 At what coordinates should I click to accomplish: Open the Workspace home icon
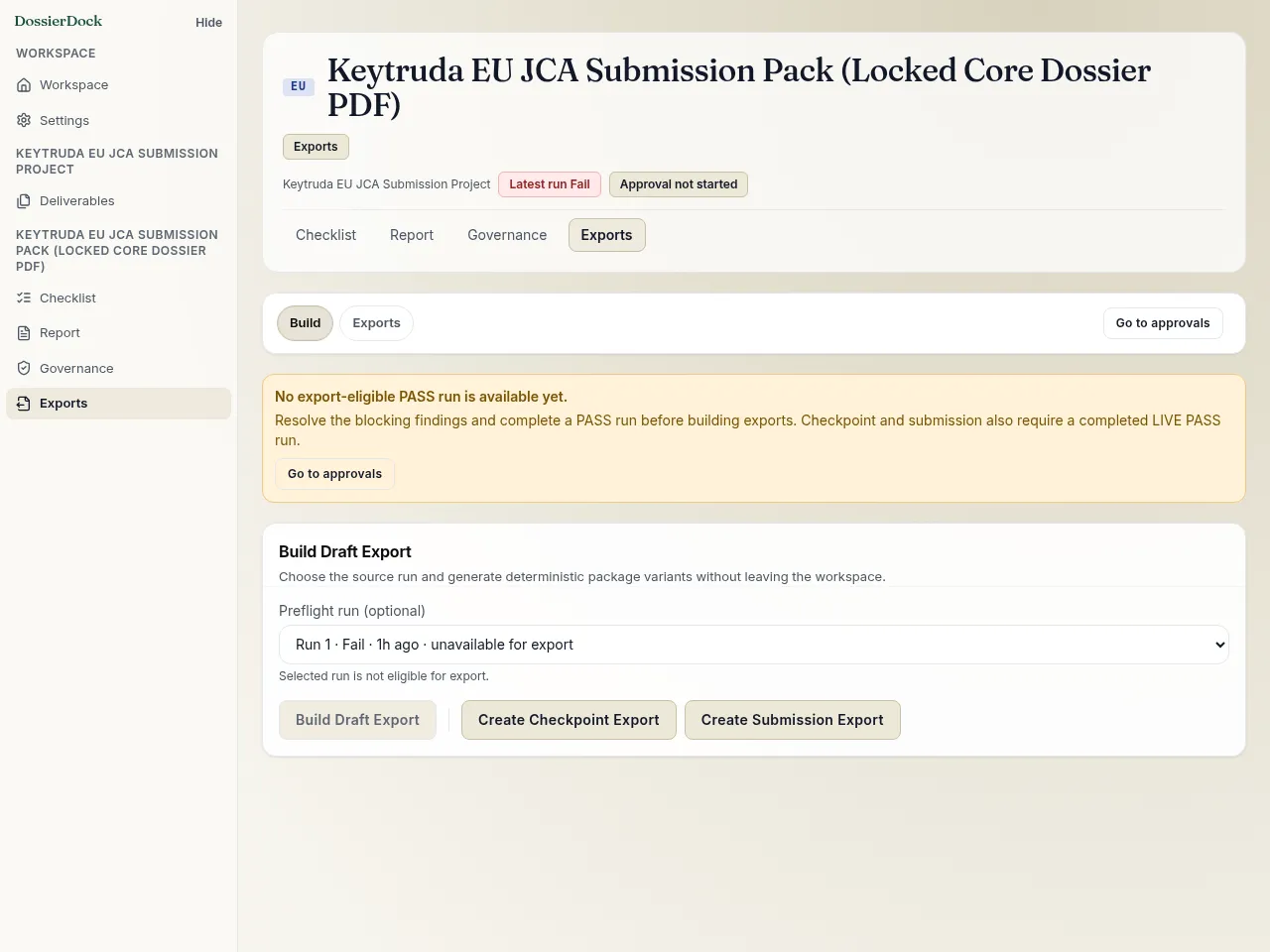(24, 85)
